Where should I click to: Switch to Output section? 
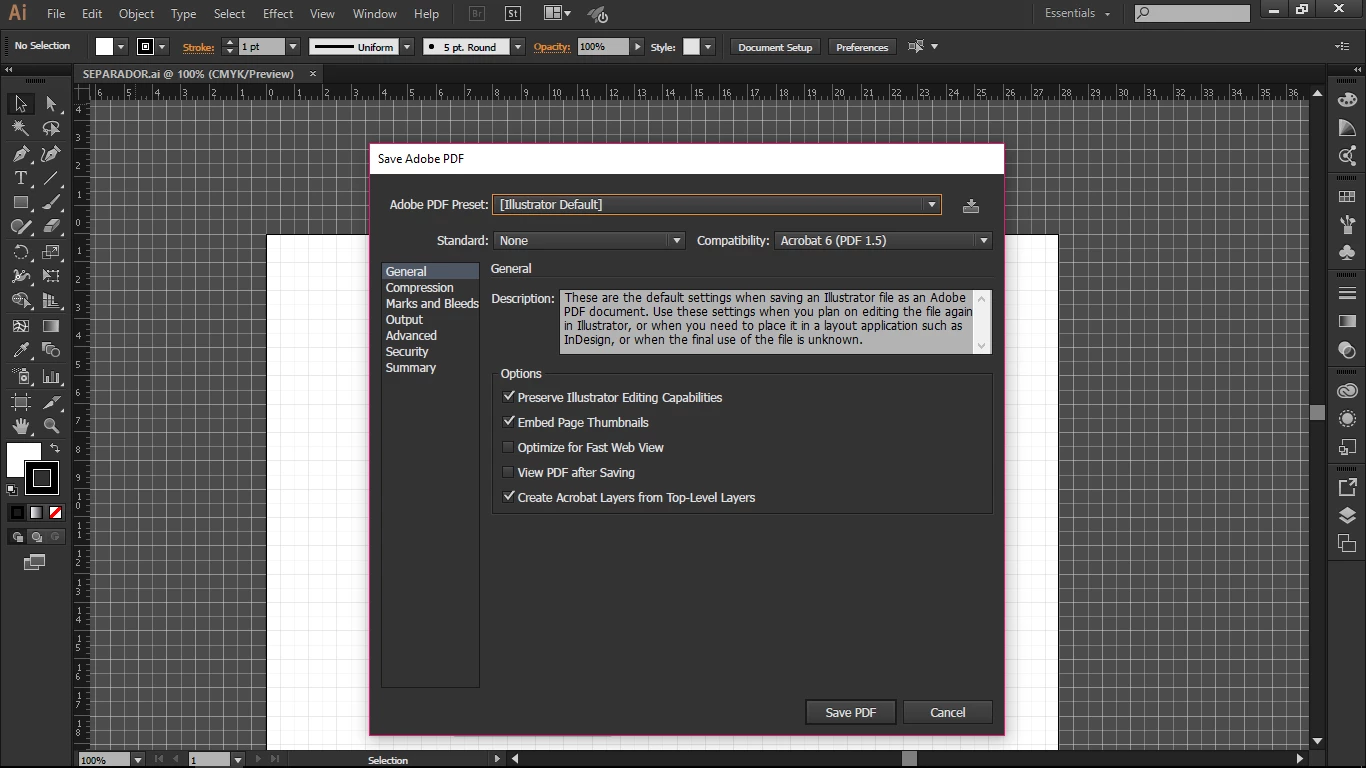click(x=404, y=319)
